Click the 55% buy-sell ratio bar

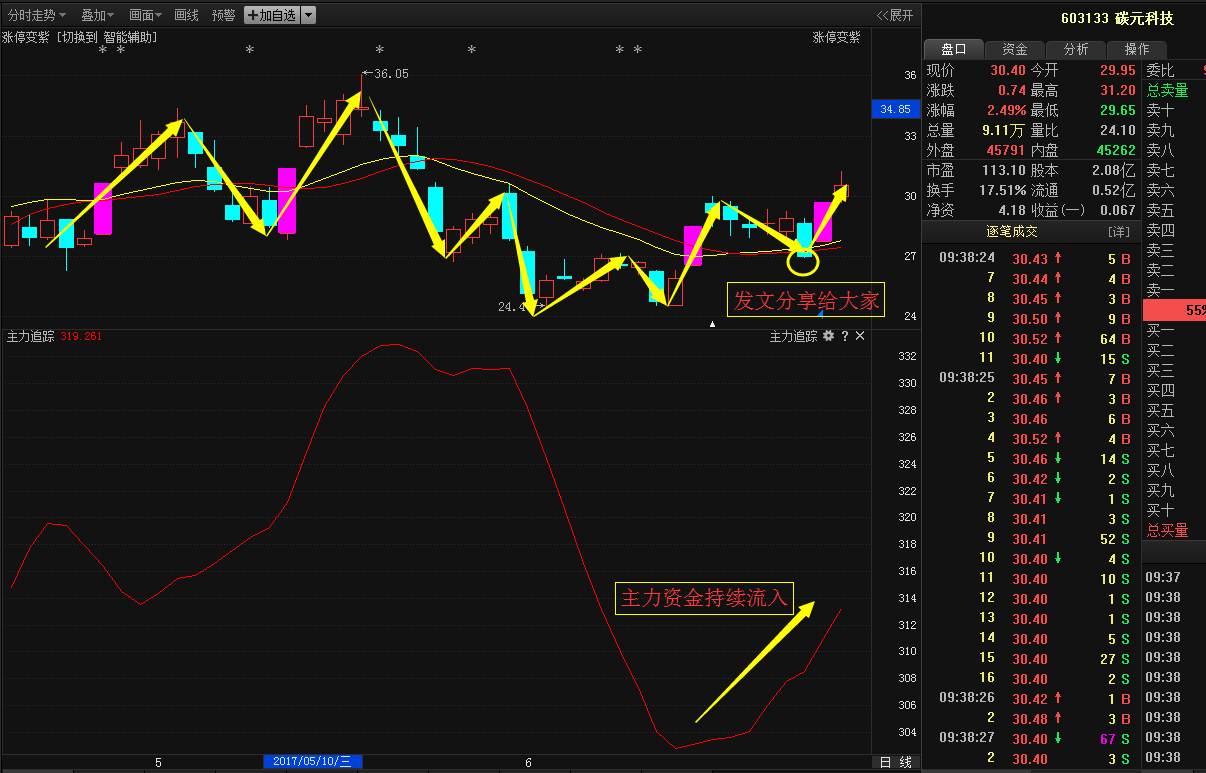pyautogui.click(x=1173, y=310)
